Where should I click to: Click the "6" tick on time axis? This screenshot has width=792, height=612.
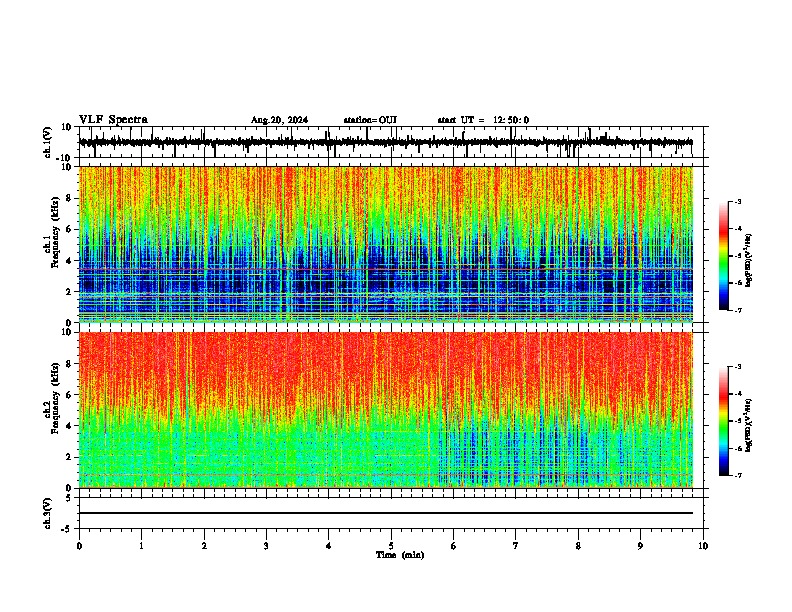(x=454, y=546)
